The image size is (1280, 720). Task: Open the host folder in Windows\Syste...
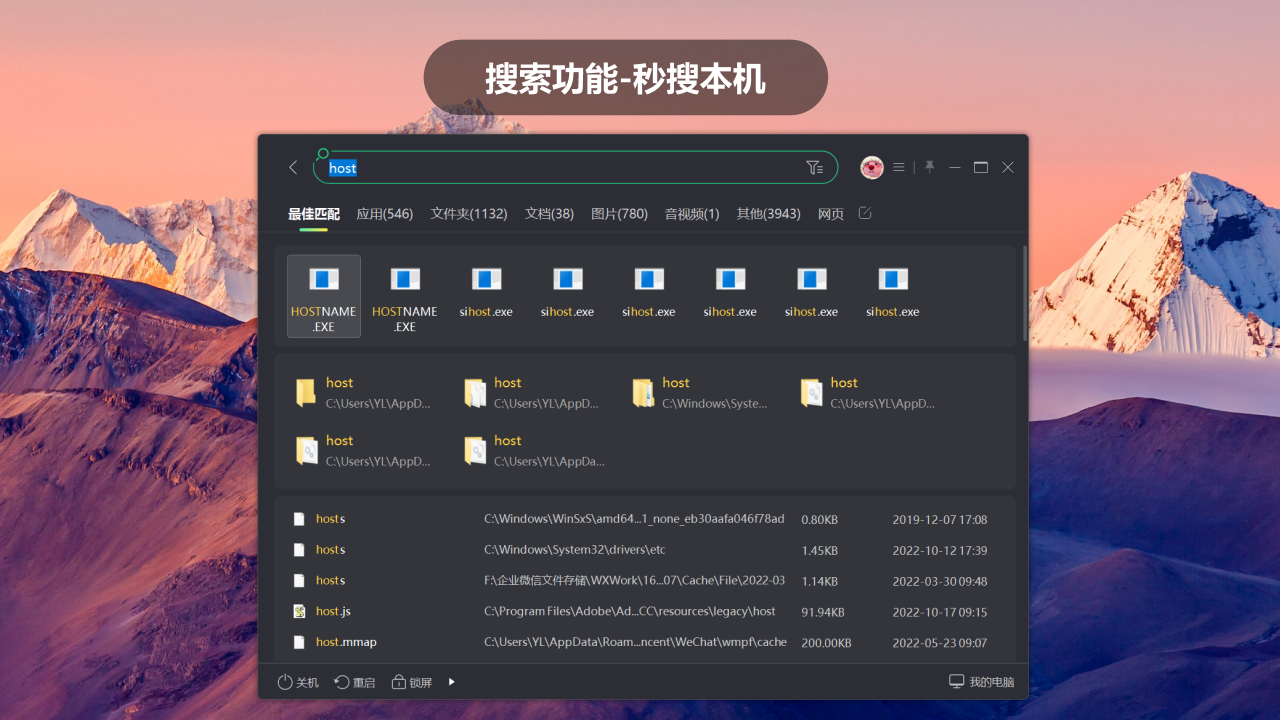(x=700, y=391)
